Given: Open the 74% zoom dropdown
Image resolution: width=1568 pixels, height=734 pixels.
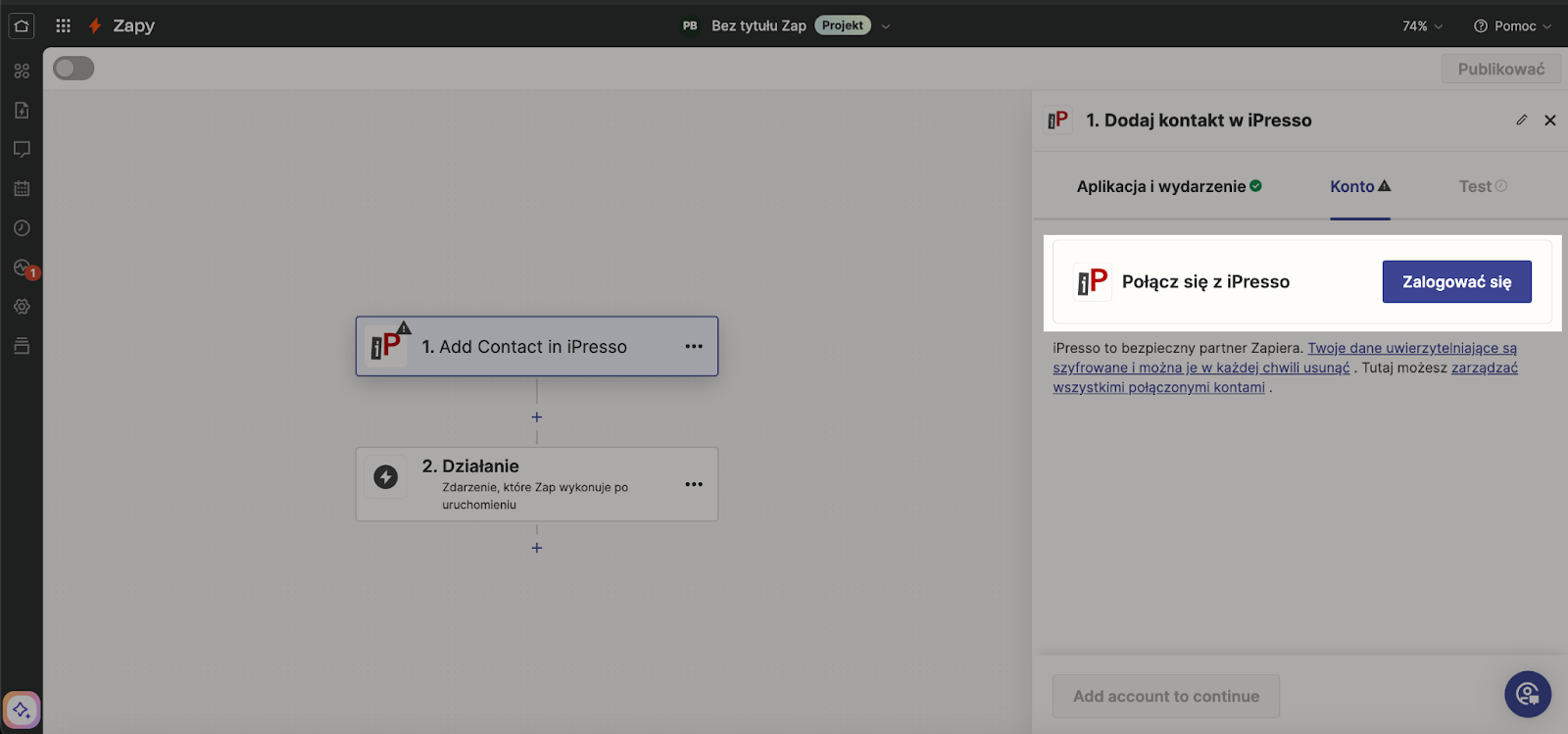Looking at the screenshot, I should click(x=1422, y=26).
